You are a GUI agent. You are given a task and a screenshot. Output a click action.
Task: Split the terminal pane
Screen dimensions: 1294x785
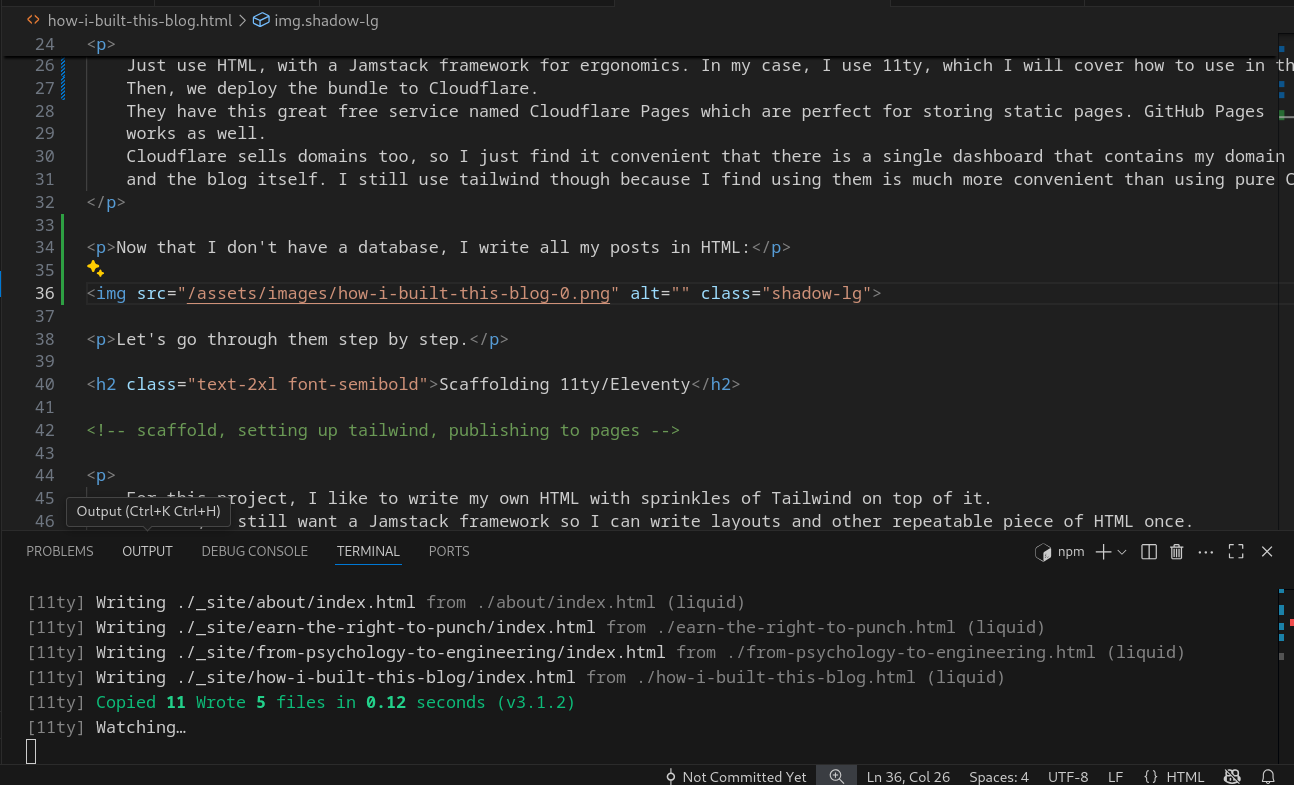[x=1149, y=552]
